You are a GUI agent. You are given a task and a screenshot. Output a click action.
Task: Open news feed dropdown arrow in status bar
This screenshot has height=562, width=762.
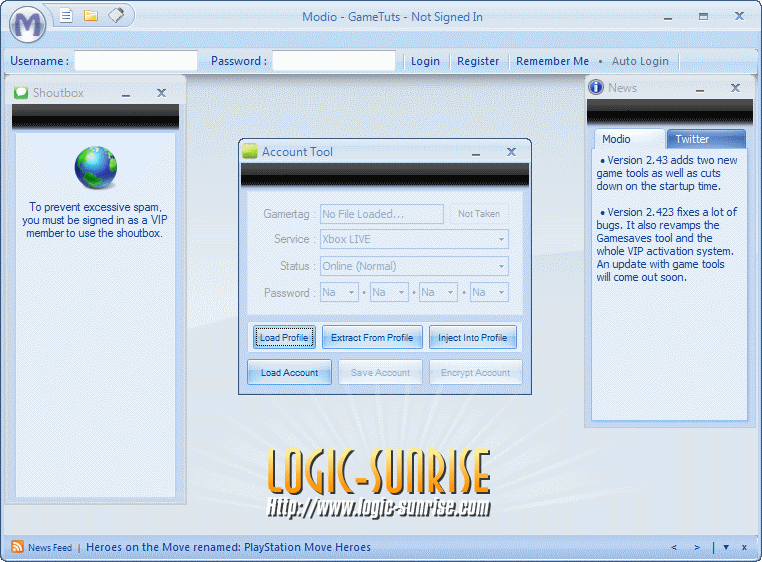coord(726,547)
